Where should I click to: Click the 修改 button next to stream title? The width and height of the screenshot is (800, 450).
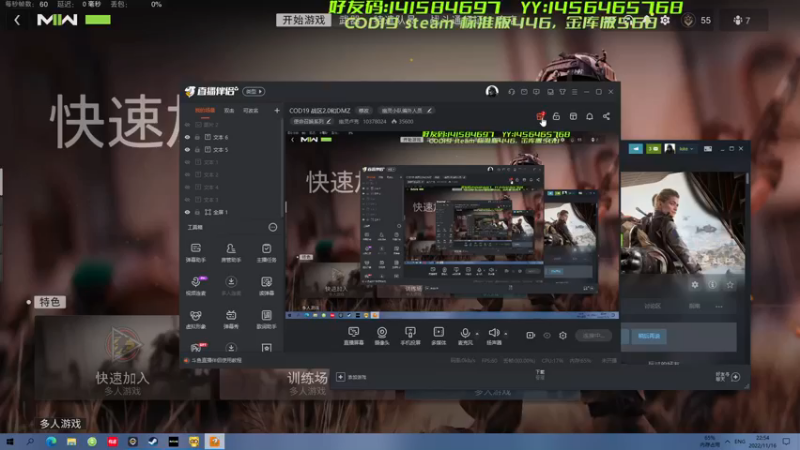(363, 111)
